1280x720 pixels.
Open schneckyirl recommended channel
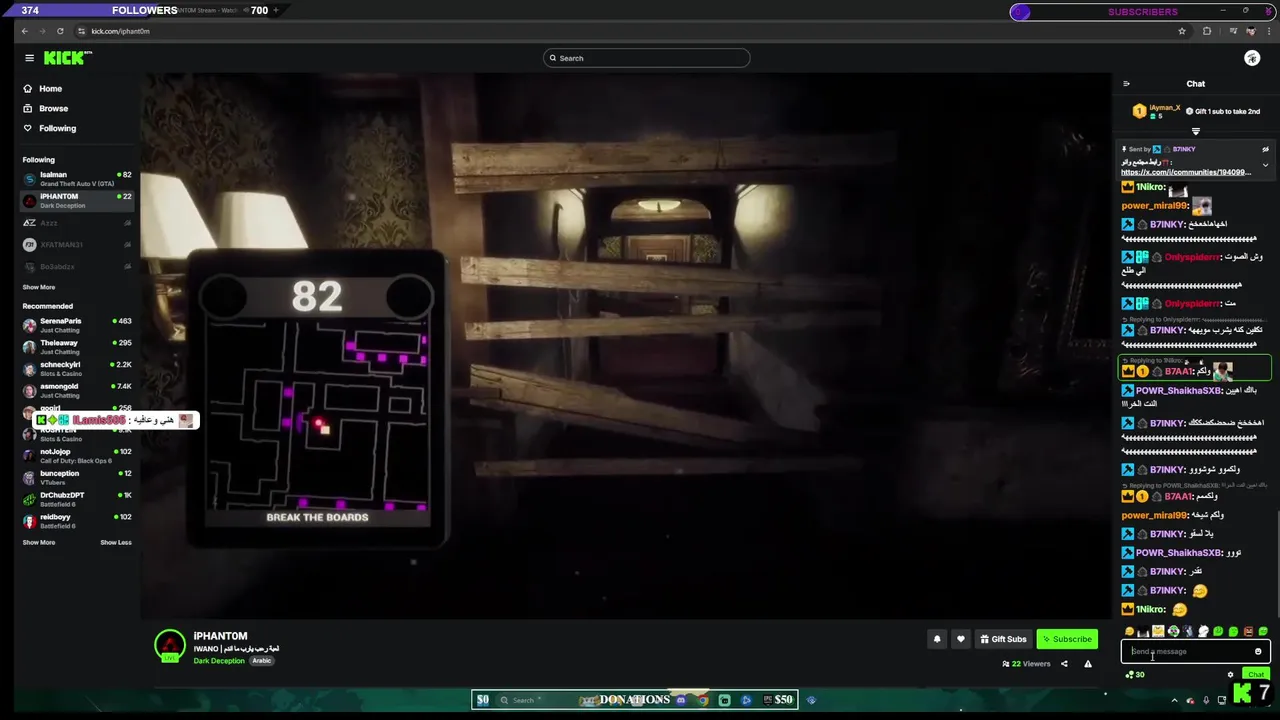click(78, 369)
